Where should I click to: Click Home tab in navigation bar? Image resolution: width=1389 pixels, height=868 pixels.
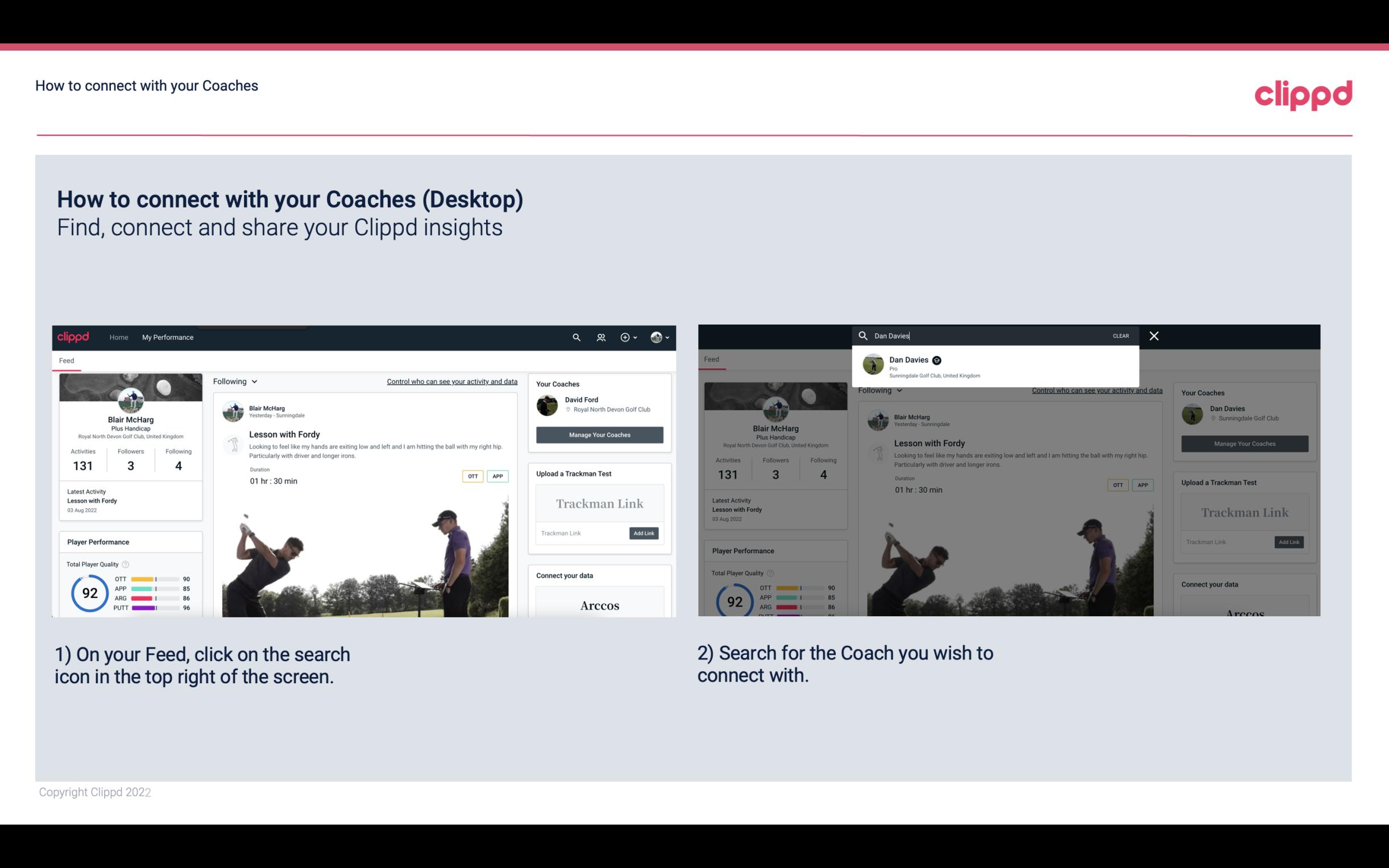click(x=119, y=337)
